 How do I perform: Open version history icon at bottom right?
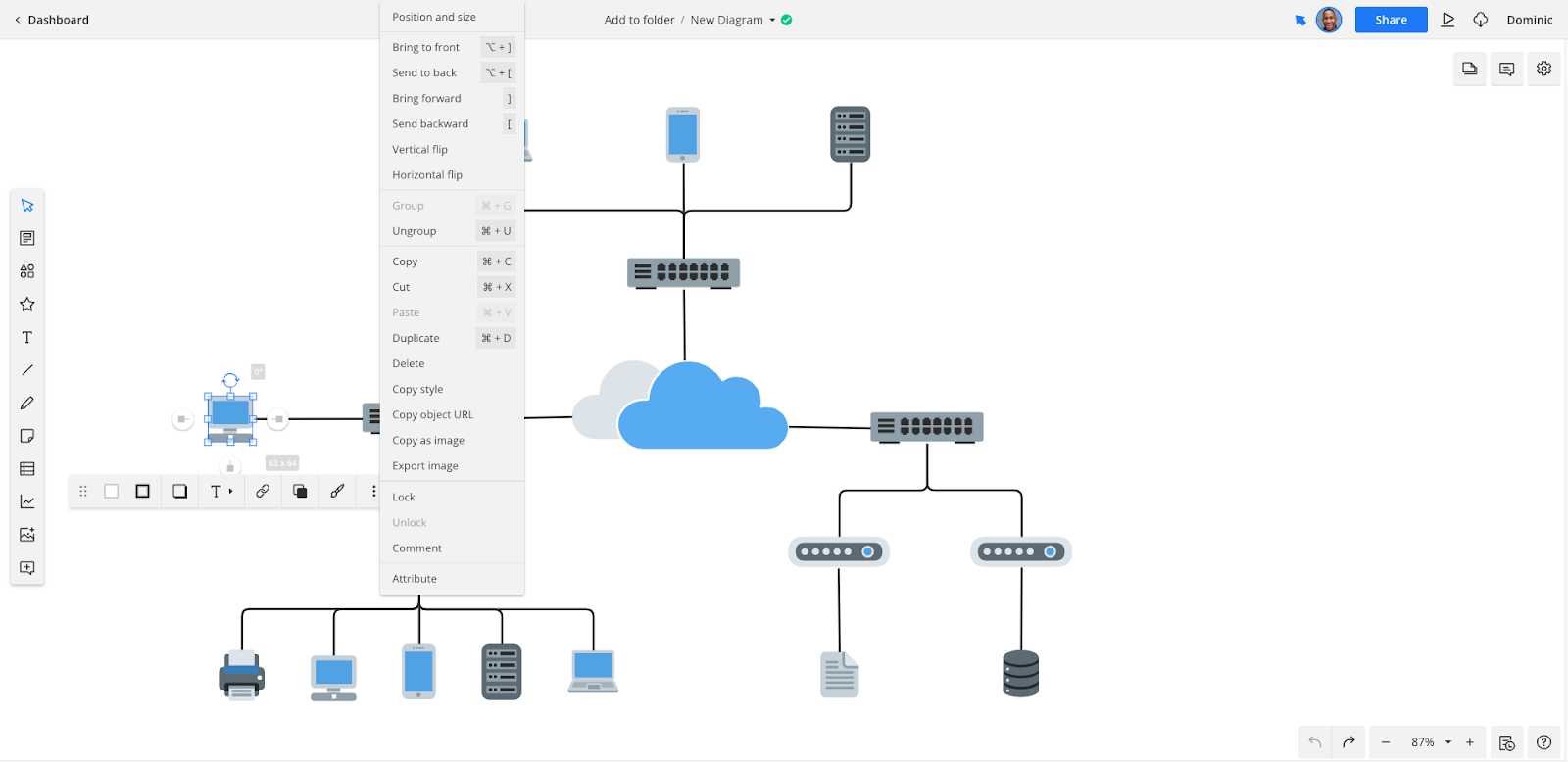coord(1507,742)
